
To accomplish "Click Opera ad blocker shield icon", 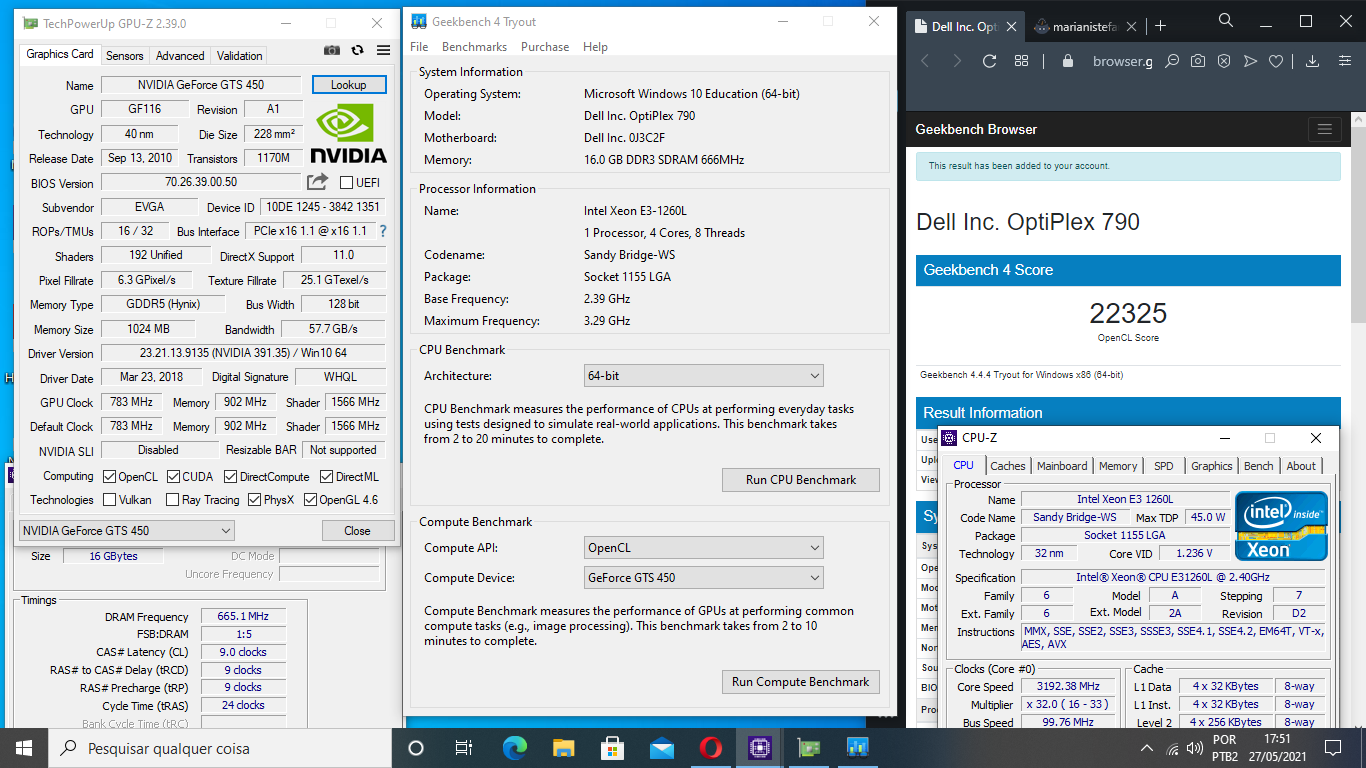I will 1224,61.
